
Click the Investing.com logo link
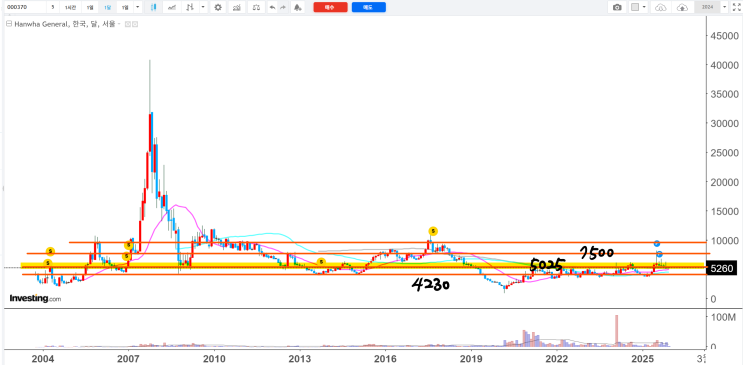pos(36,299)
